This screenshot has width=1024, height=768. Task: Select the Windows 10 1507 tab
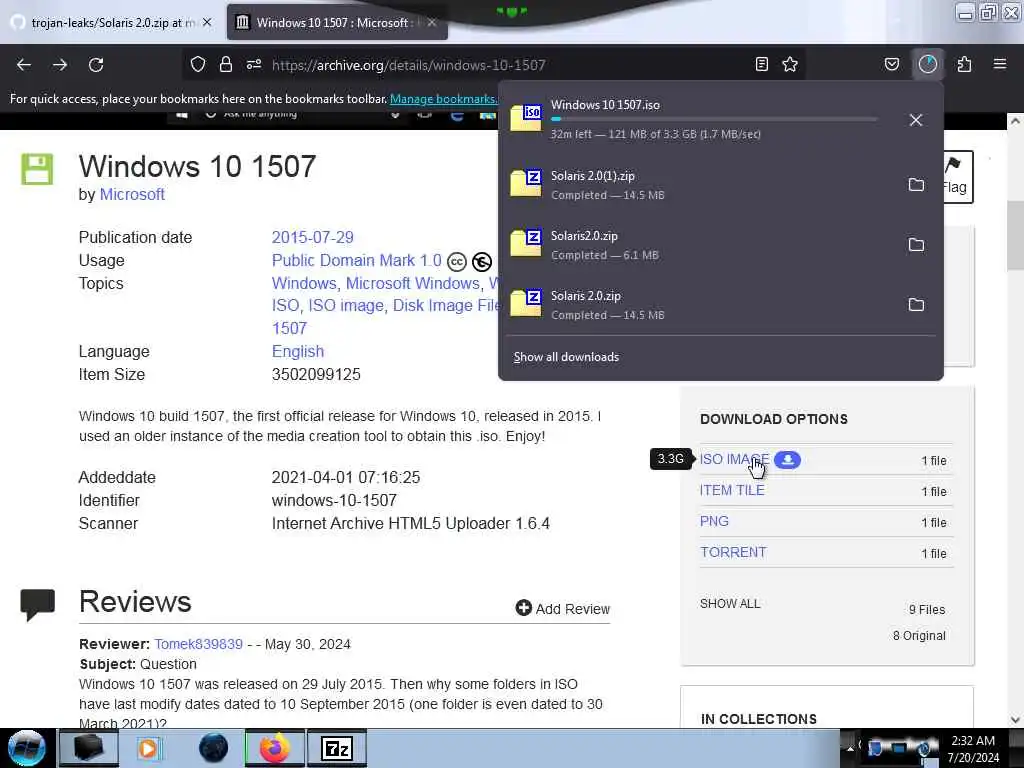coord(337,23)
